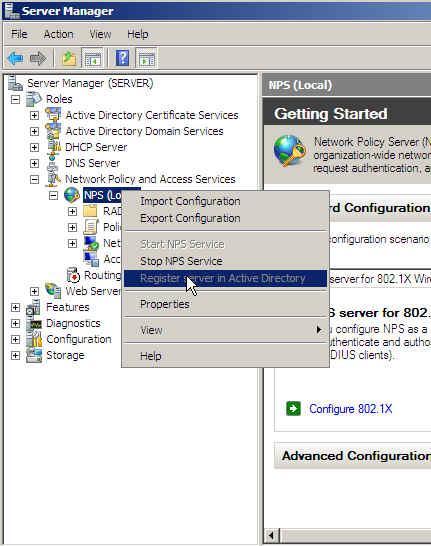Select the Storage tree label

pyautogui.click(x=65, y=355)
